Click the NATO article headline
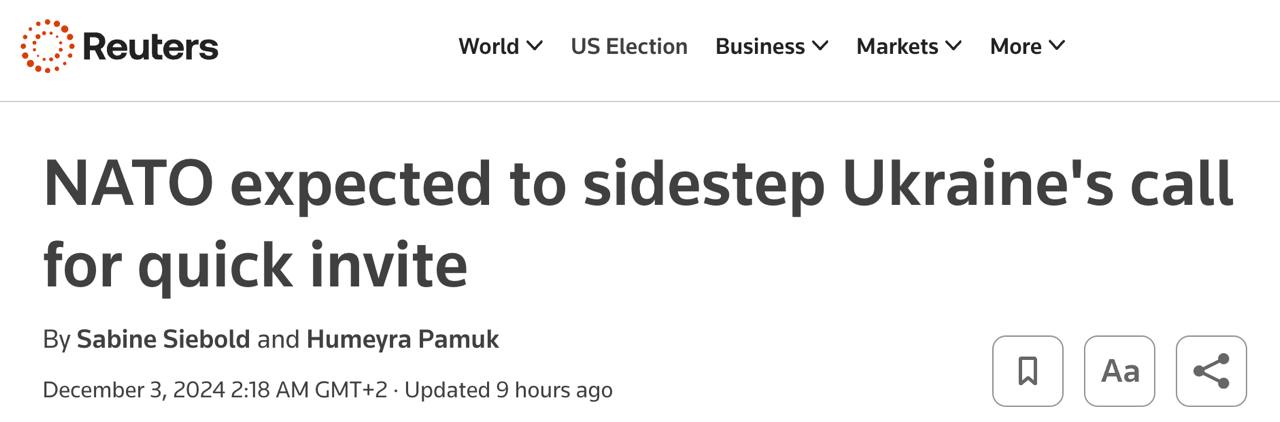 point(638,225)
